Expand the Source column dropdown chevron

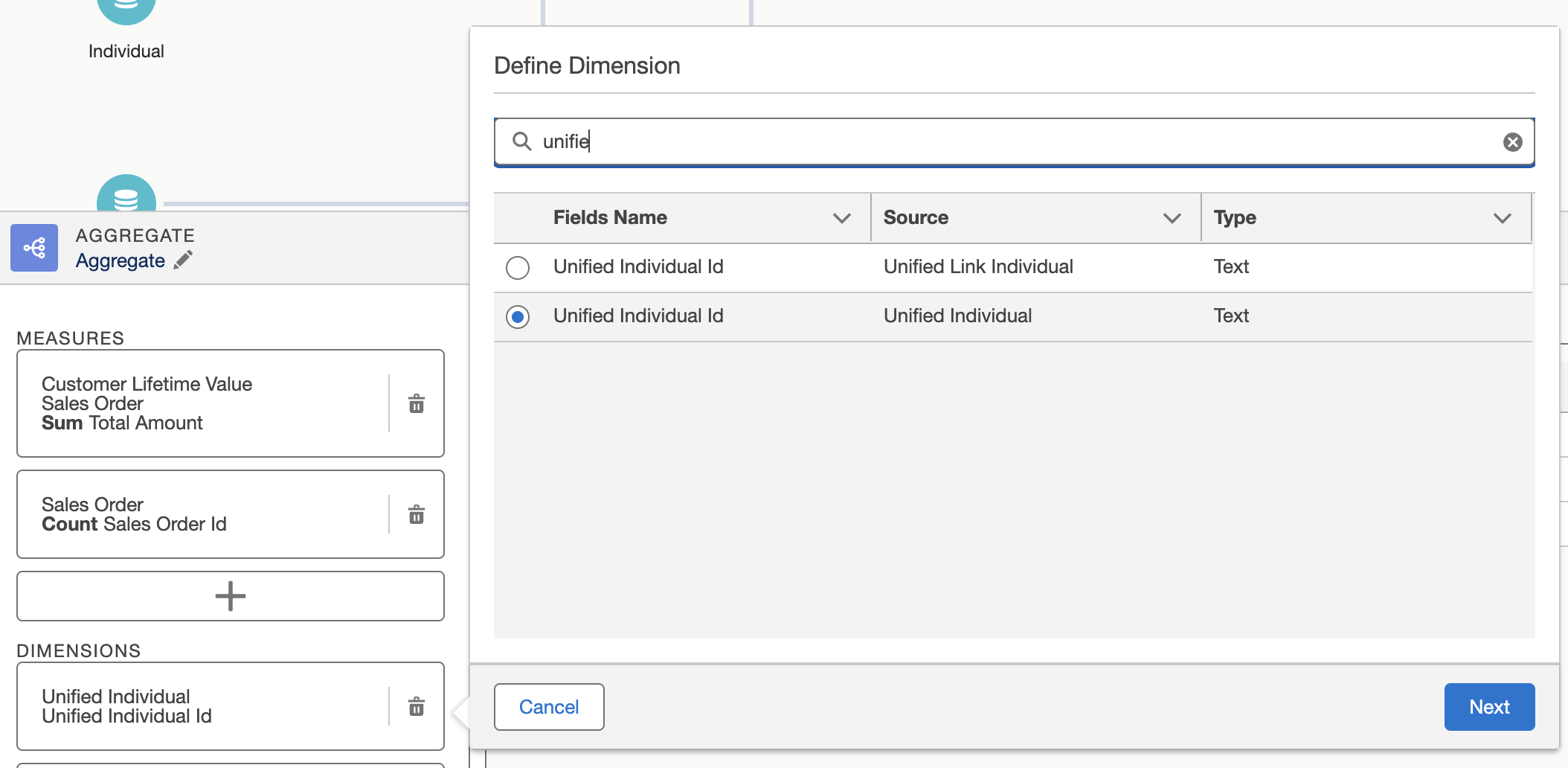click(x=1172, y=218)
